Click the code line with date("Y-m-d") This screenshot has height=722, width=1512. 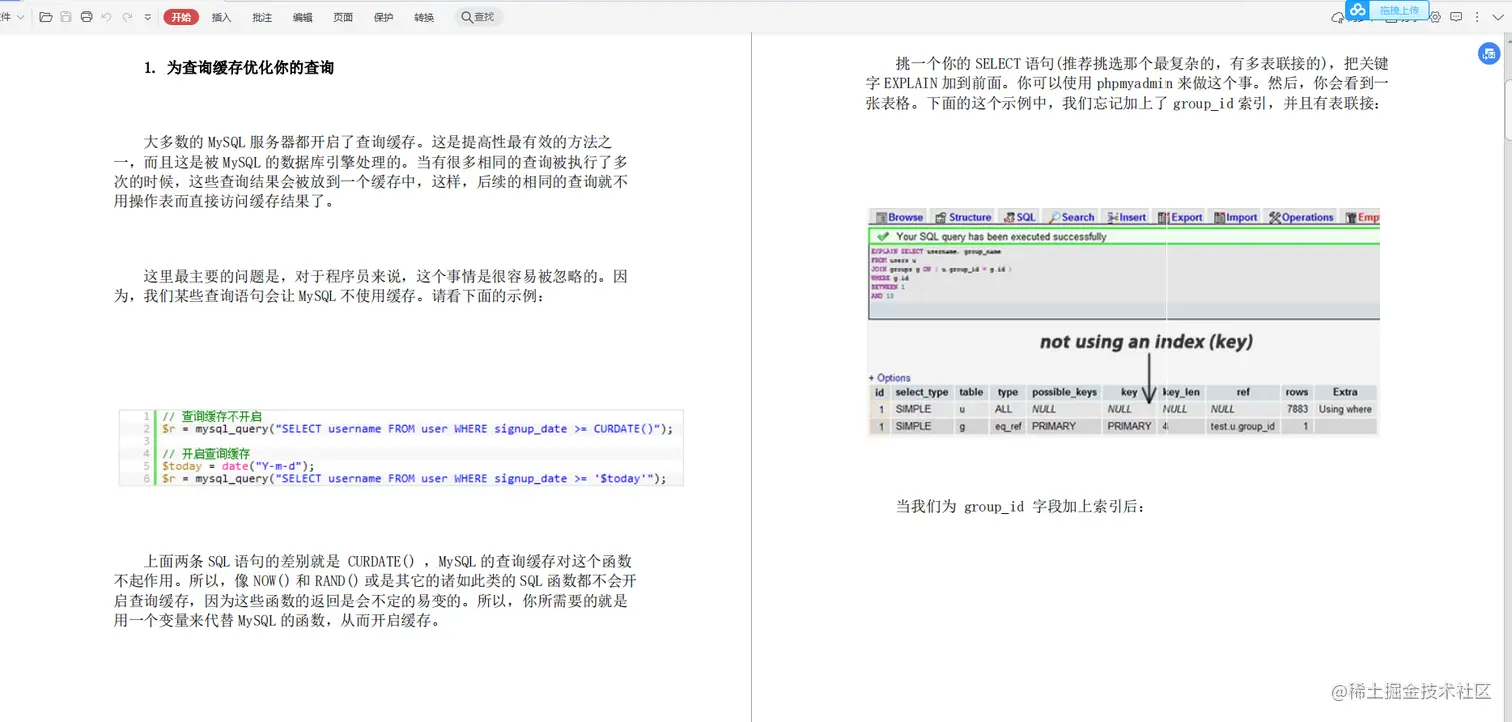tap(238, 466)
